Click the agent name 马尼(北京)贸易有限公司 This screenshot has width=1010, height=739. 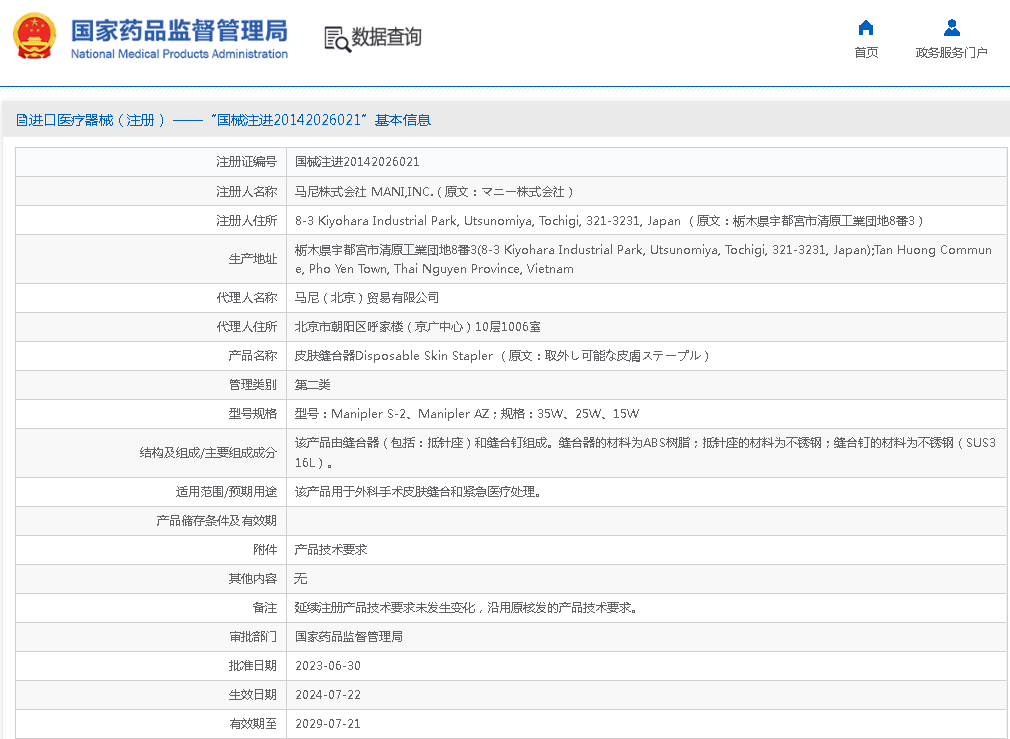click(366, 298)
